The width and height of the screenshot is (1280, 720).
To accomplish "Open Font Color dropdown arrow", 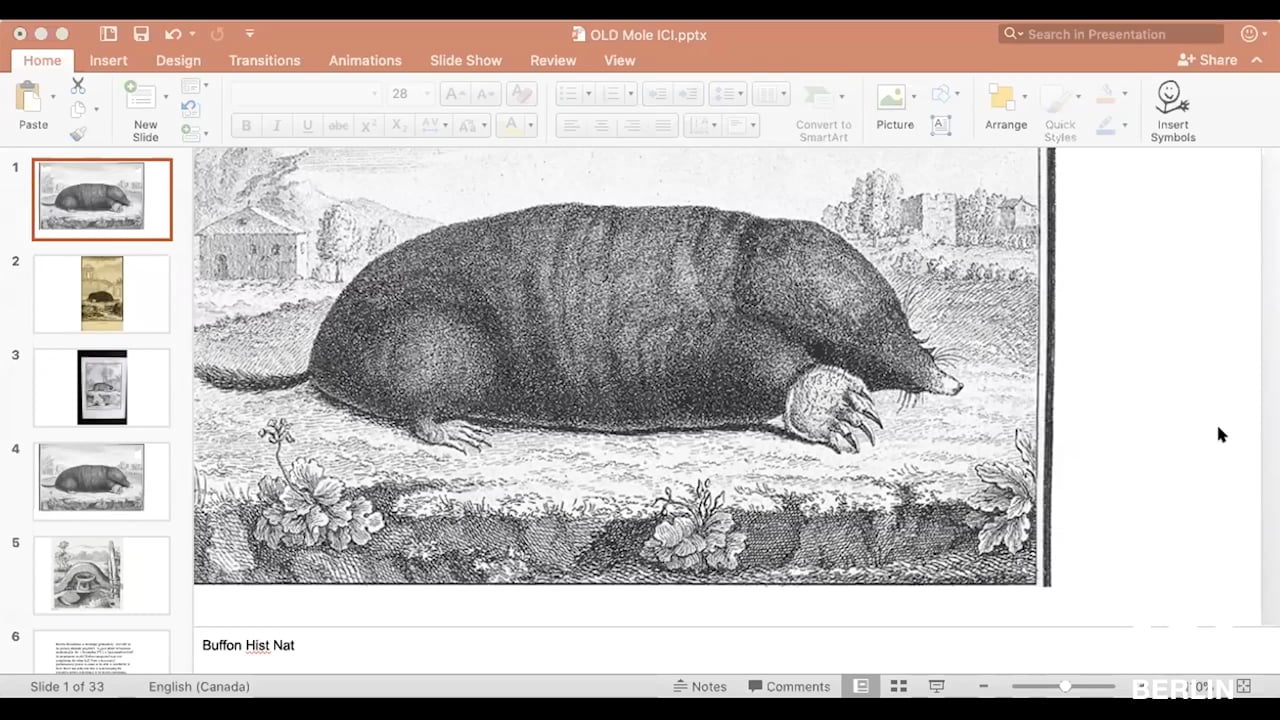I will pos(531,125).
